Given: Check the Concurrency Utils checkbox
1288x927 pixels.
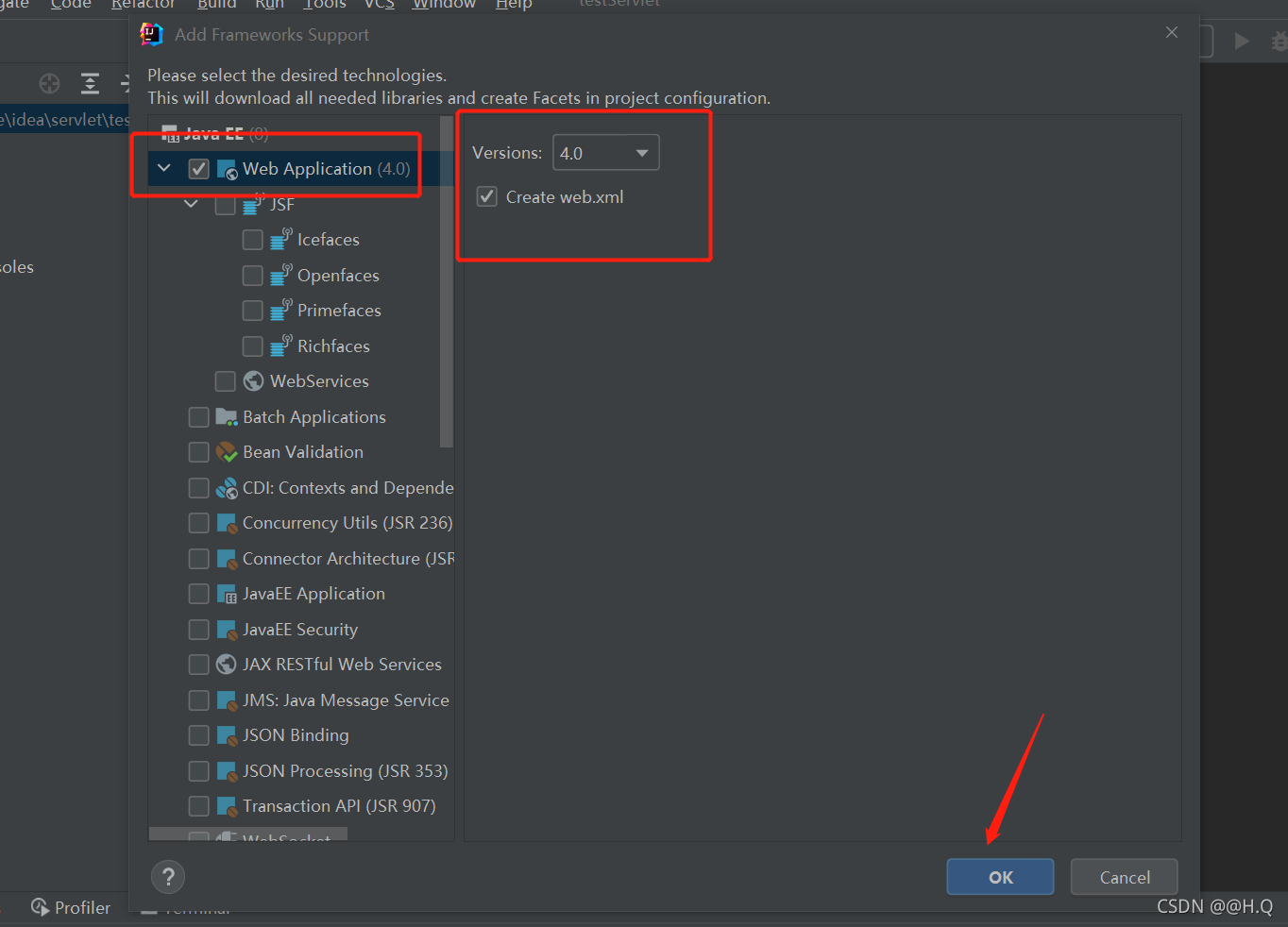Looking at the screenshot, I should pyautogui.click(x=199, y=523).
